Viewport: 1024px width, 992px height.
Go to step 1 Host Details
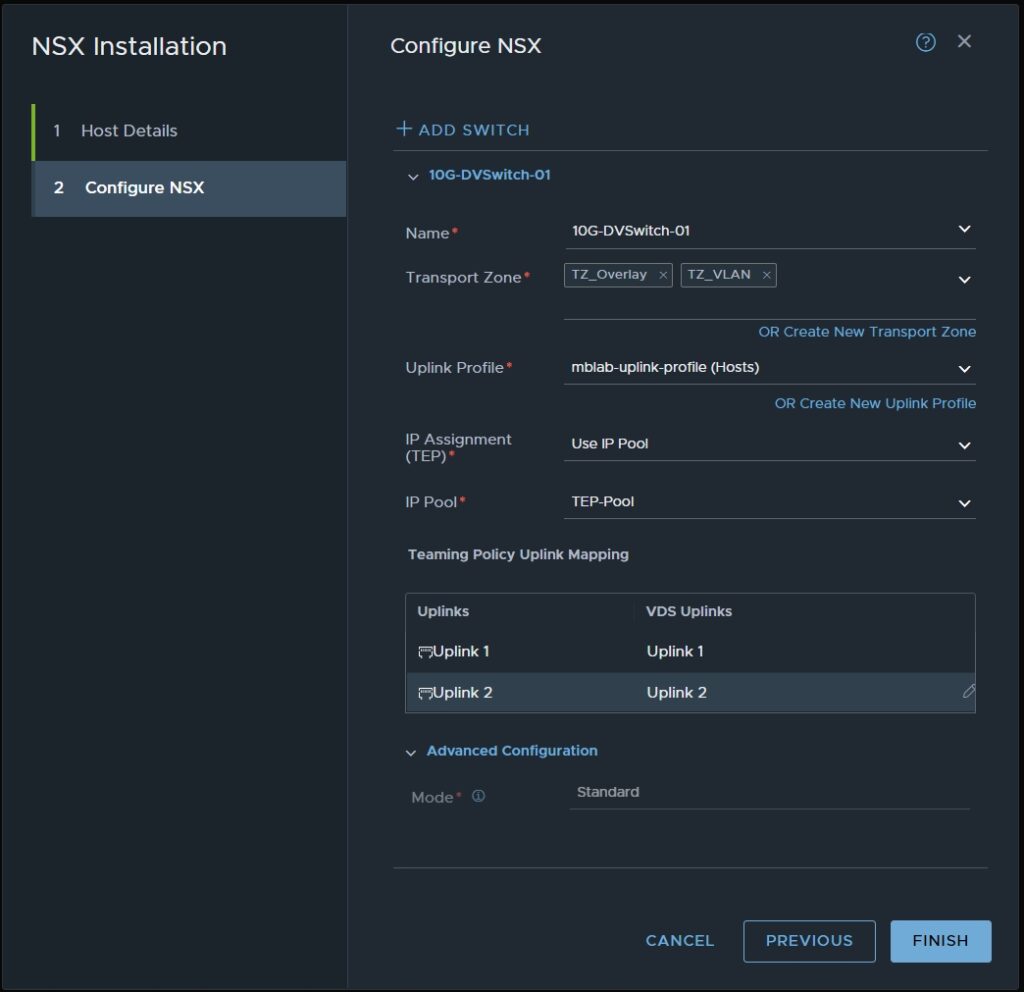coord(189,131)
